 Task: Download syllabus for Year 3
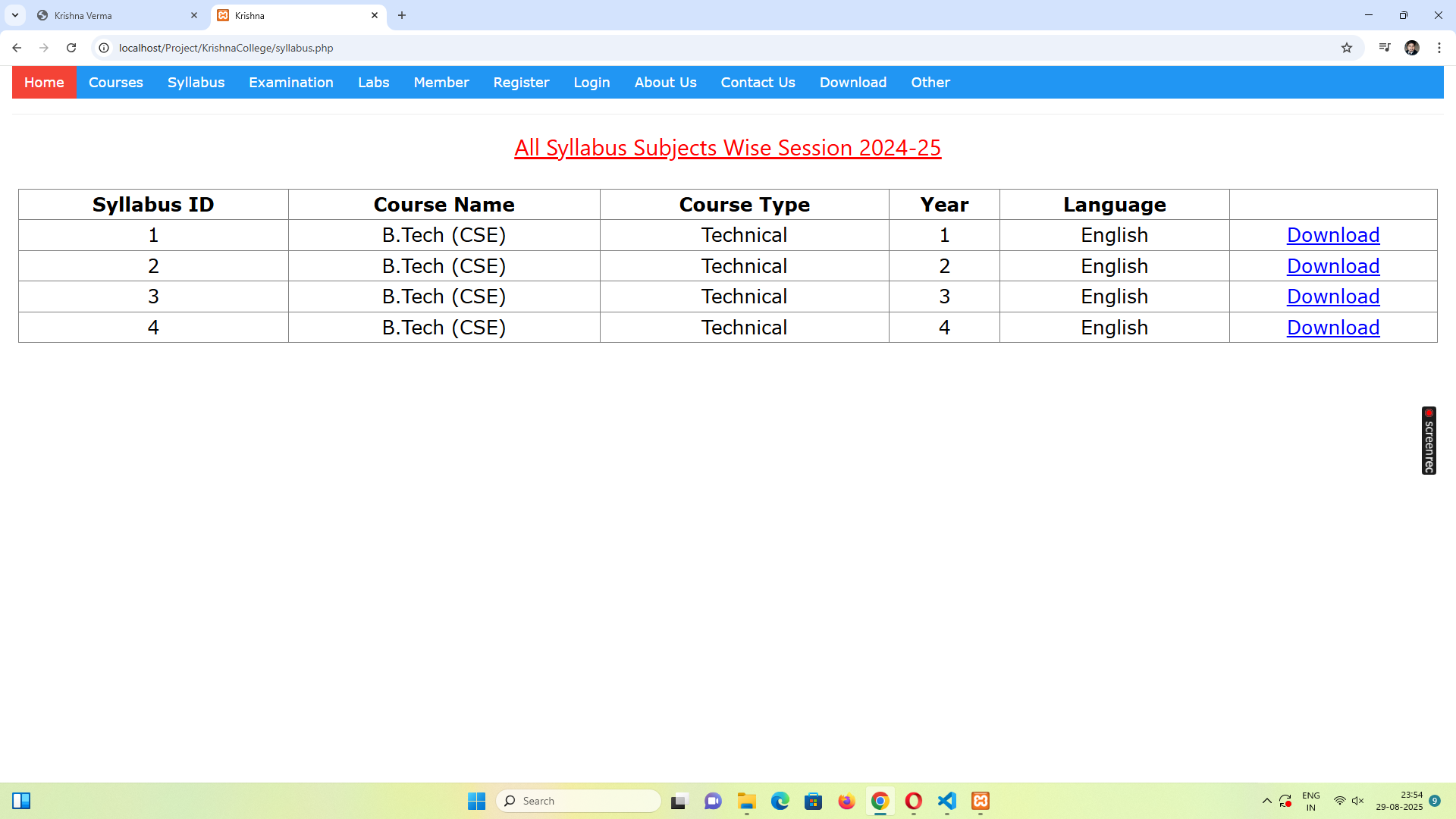click(x=1333, y=297)
